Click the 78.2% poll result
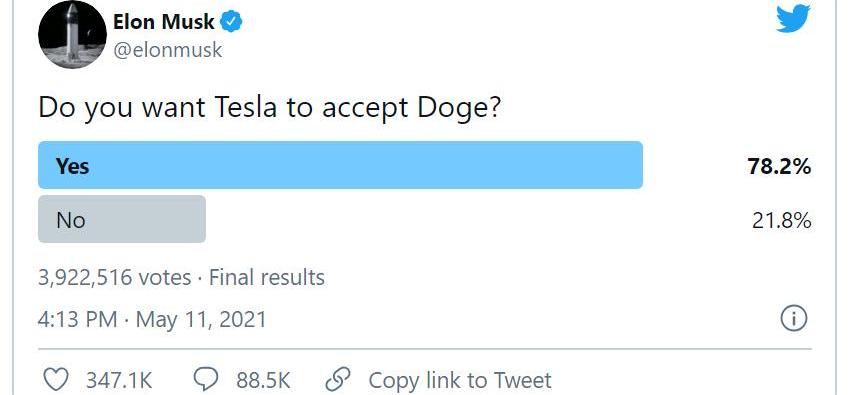This screenshot has height=395, width=850. pos(779,167)
